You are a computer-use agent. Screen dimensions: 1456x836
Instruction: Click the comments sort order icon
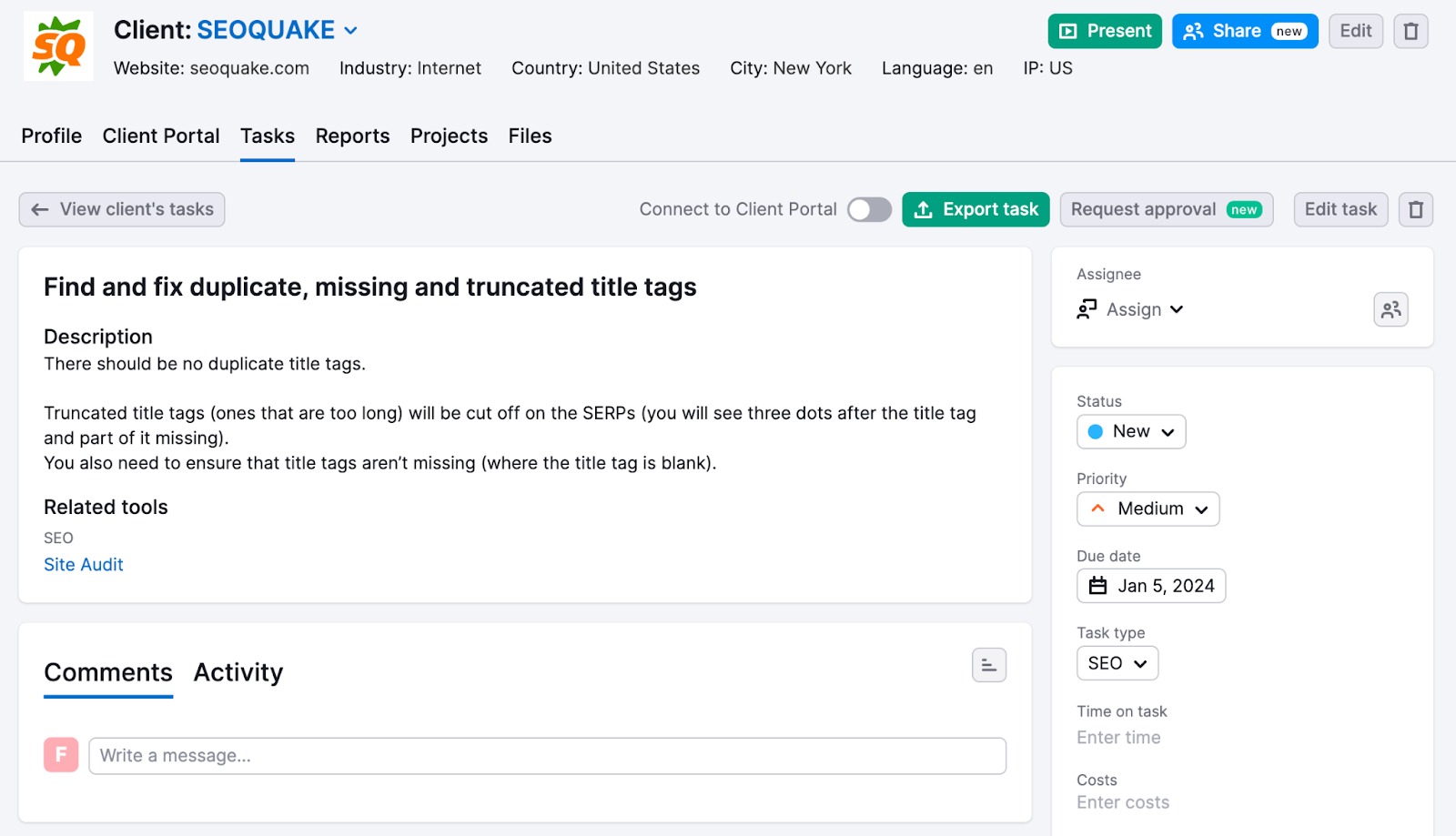[x=989, y=665]
